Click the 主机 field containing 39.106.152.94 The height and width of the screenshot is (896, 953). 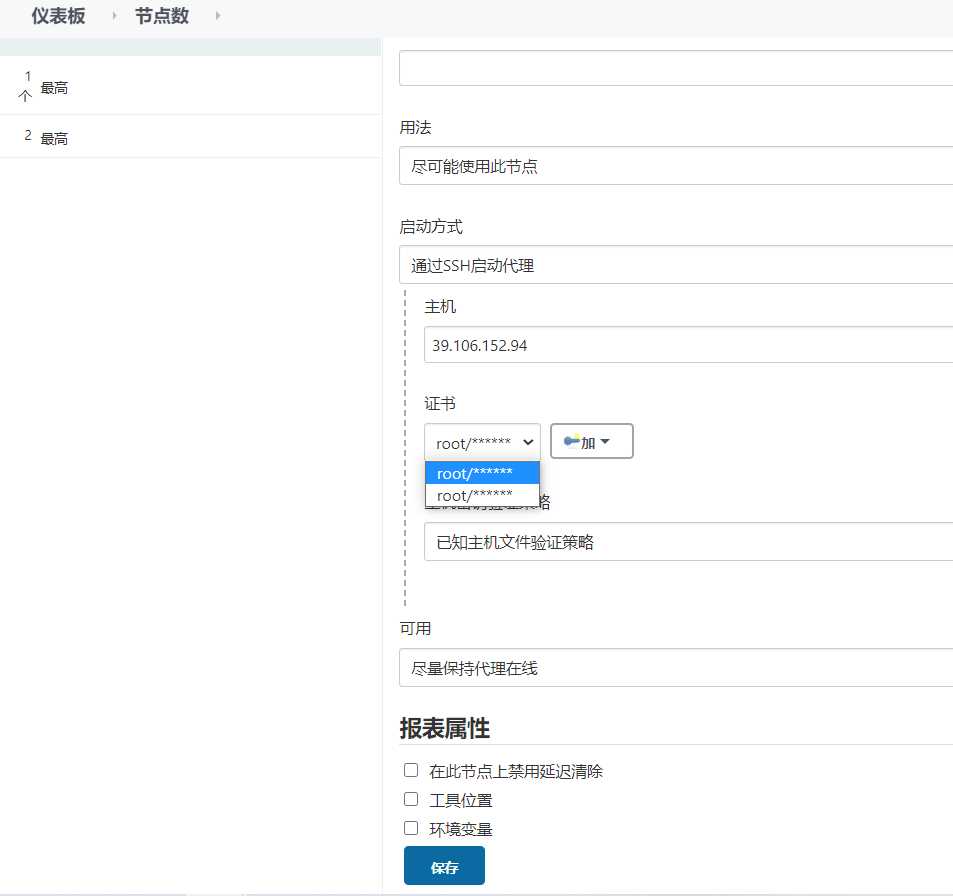click(688, 345)
